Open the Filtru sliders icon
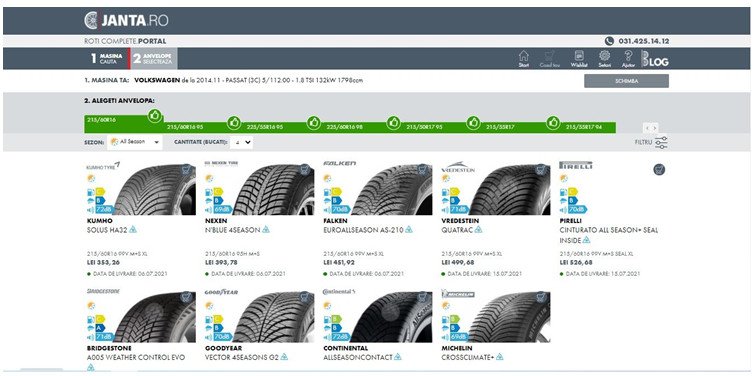 (661, 143)
